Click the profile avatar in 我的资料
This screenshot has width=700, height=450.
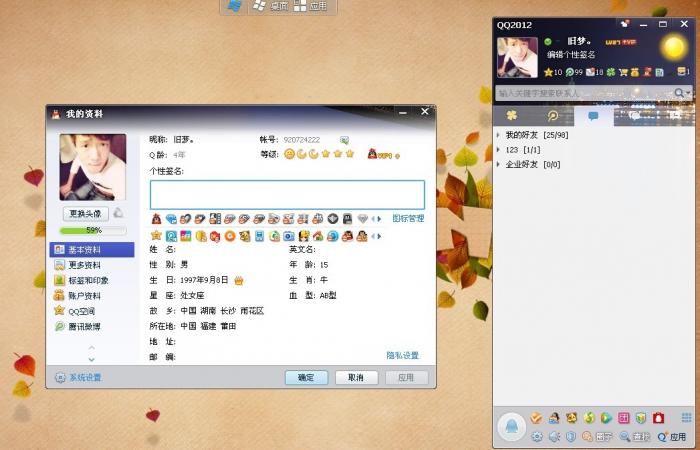coord(93,167)
